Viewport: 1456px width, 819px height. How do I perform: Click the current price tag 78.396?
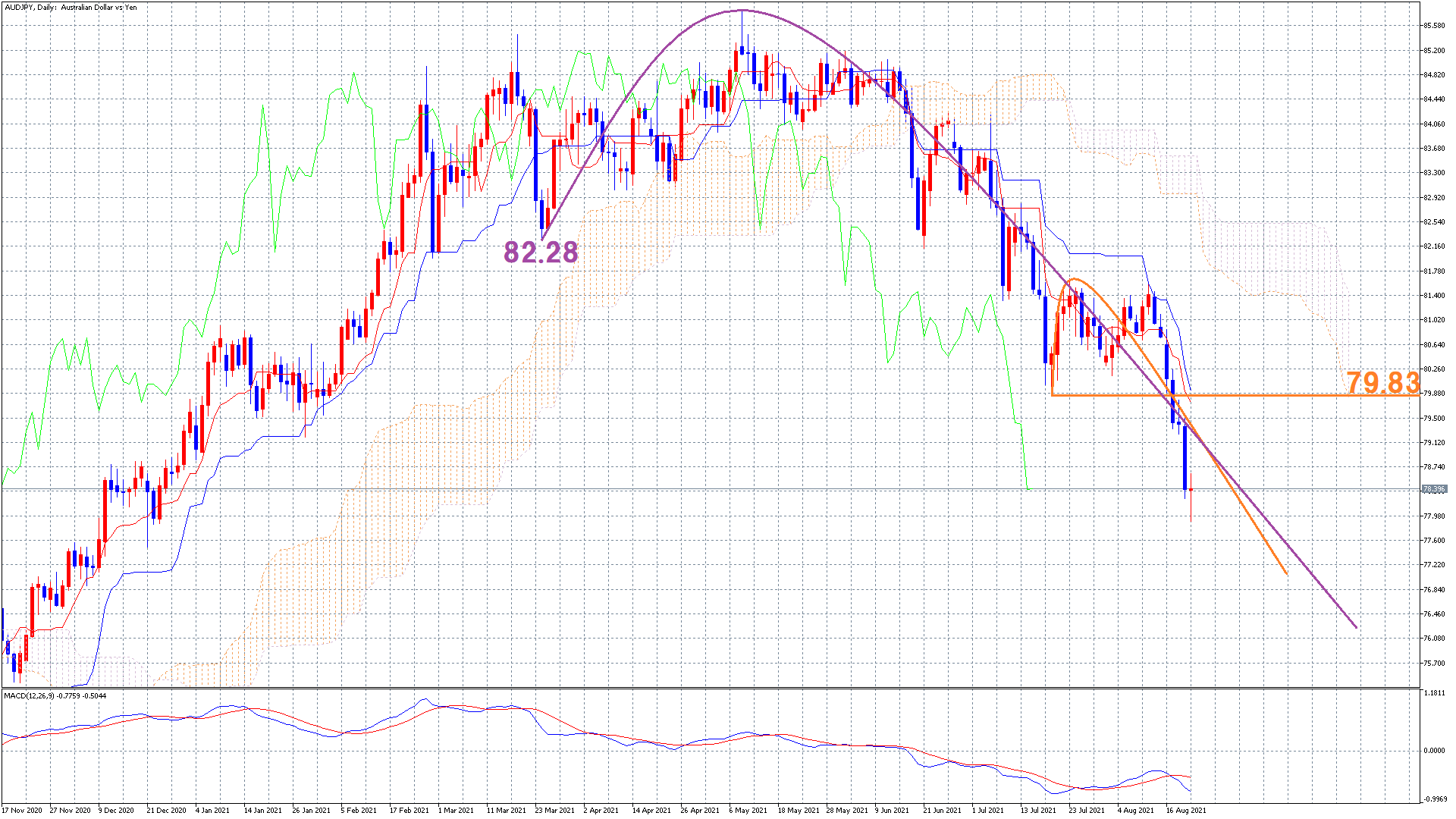(x=1434, y=489)
